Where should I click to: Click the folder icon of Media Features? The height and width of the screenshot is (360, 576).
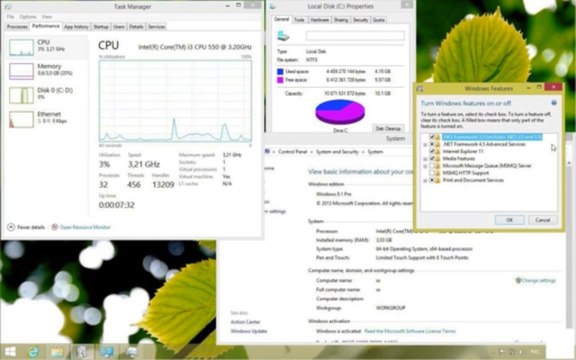coord(438,159)
